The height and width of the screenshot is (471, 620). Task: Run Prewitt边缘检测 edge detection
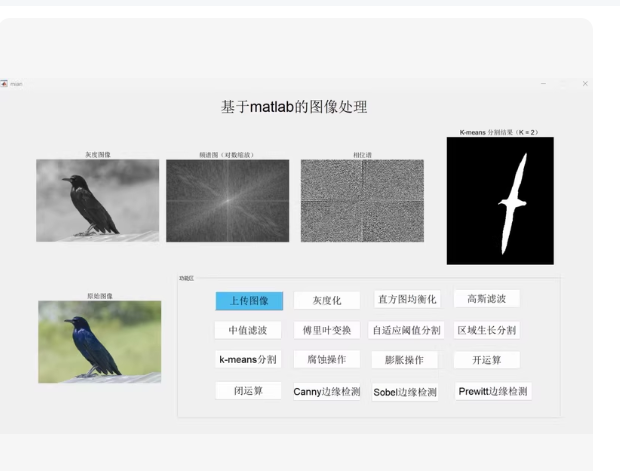point(493,391)
